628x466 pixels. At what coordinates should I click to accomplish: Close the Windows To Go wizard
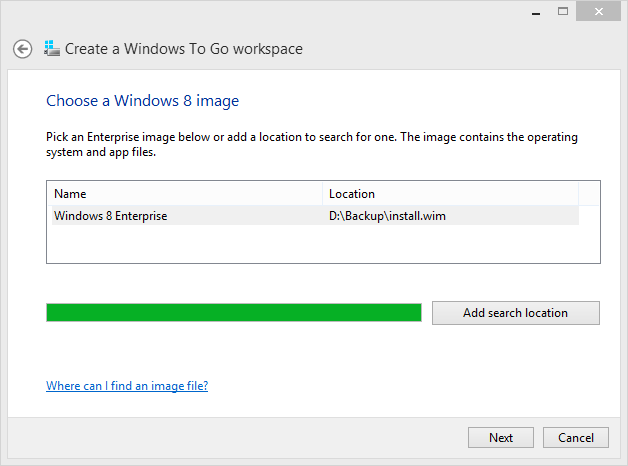coord(598,11)
